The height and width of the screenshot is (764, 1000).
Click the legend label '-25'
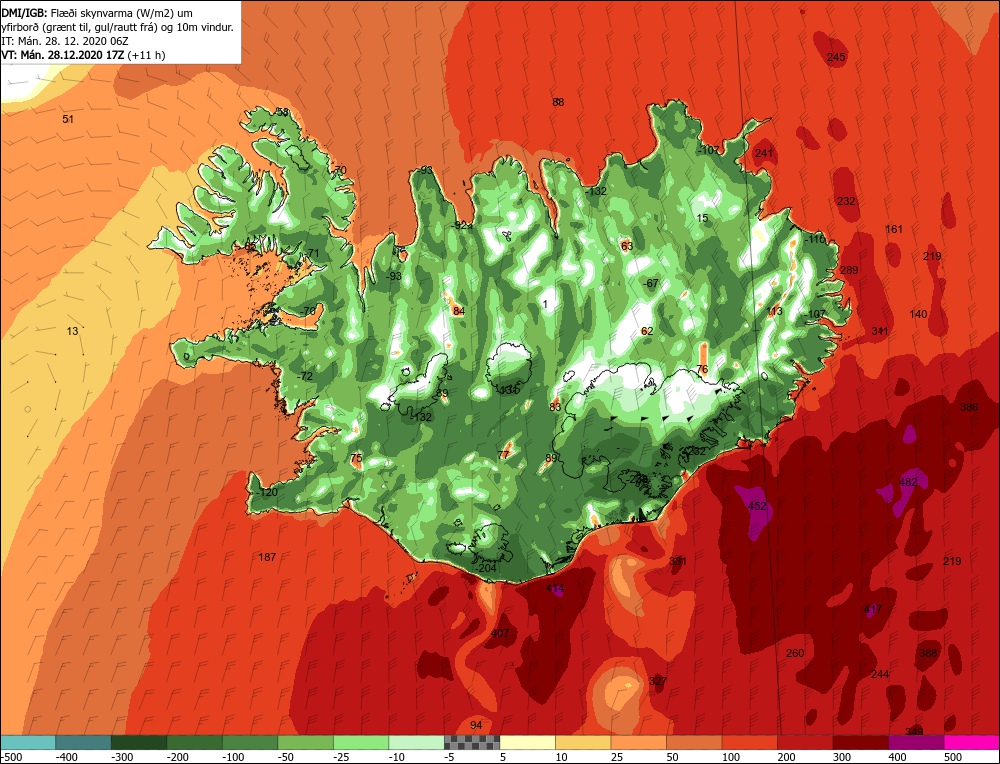click(x=342, y=758)
